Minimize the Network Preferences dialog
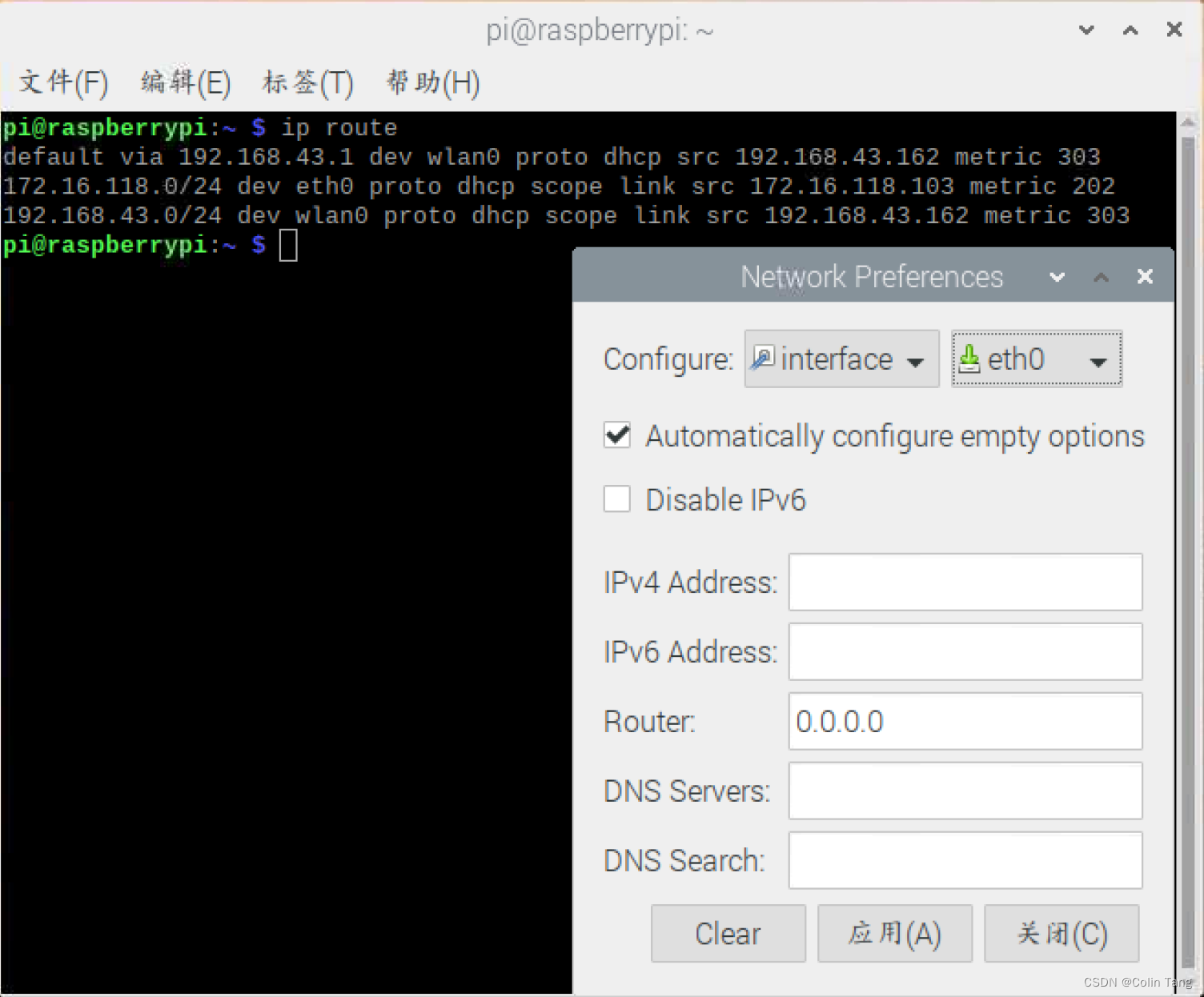The height and width of the screenshot is (997, 1204). point(1058,277)
